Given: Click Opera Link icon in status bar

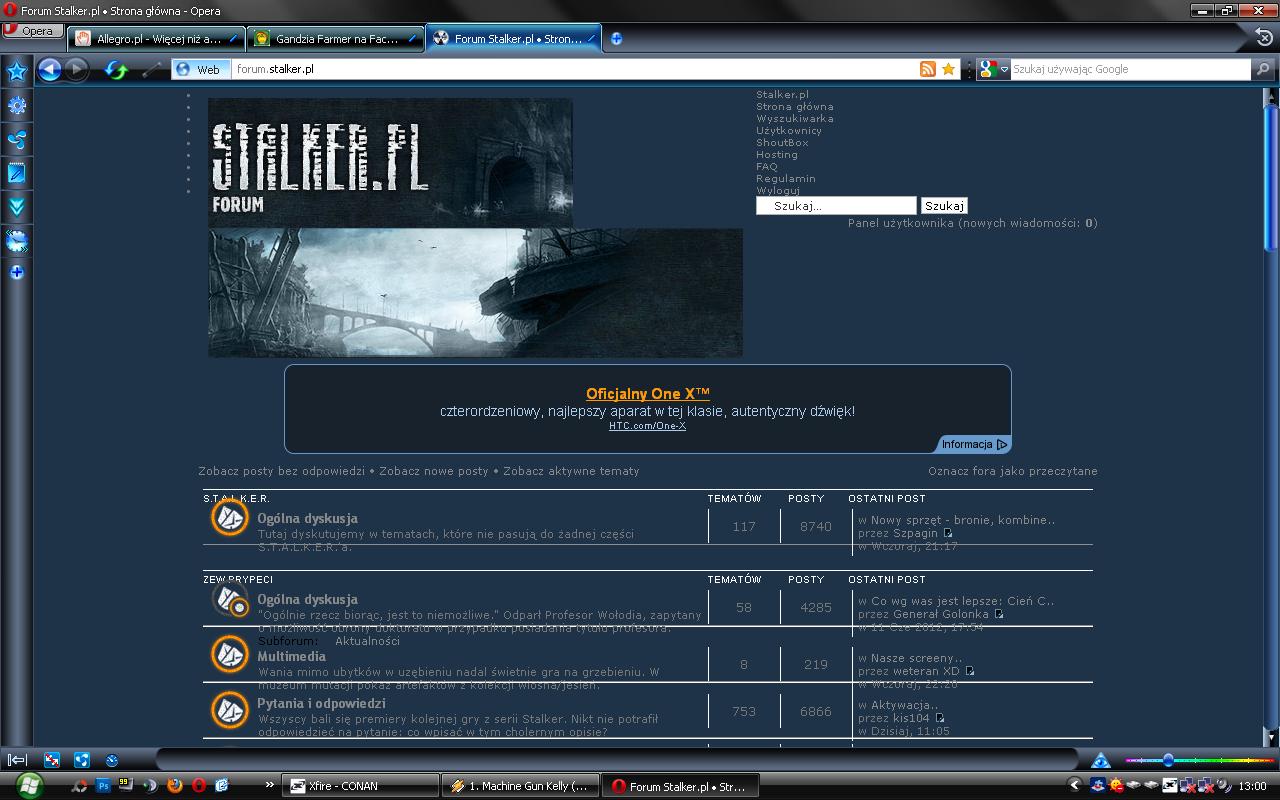Looking at the screenshot, I should 52,760.
